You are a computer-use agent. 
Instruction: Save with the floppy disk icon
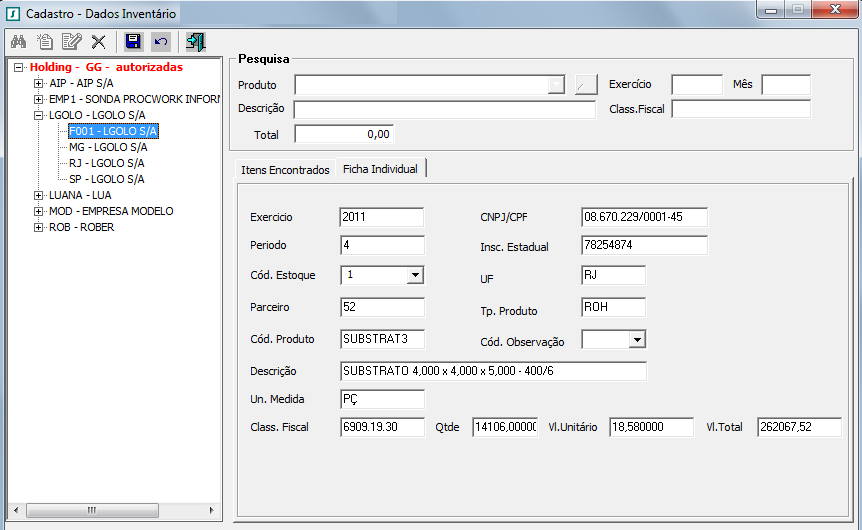[x=133, y=42]
